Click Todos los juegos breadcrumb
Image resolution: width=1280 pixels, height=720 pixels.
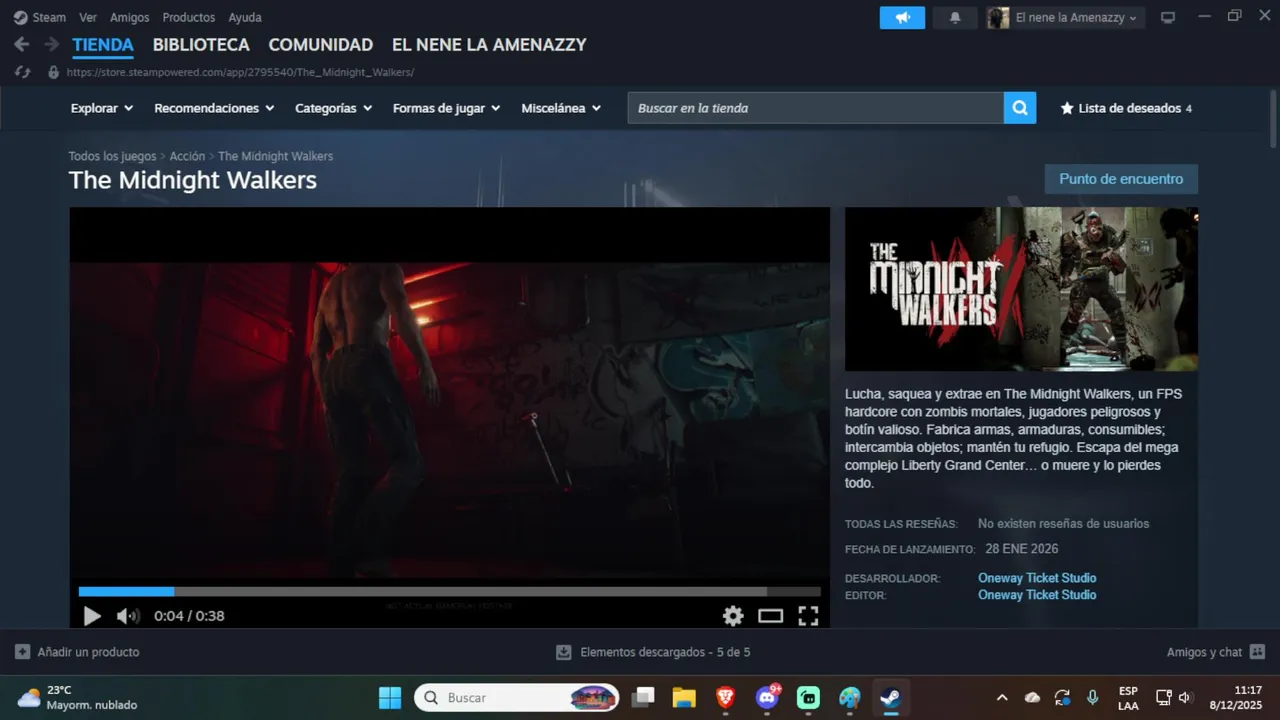click(112, 156)
